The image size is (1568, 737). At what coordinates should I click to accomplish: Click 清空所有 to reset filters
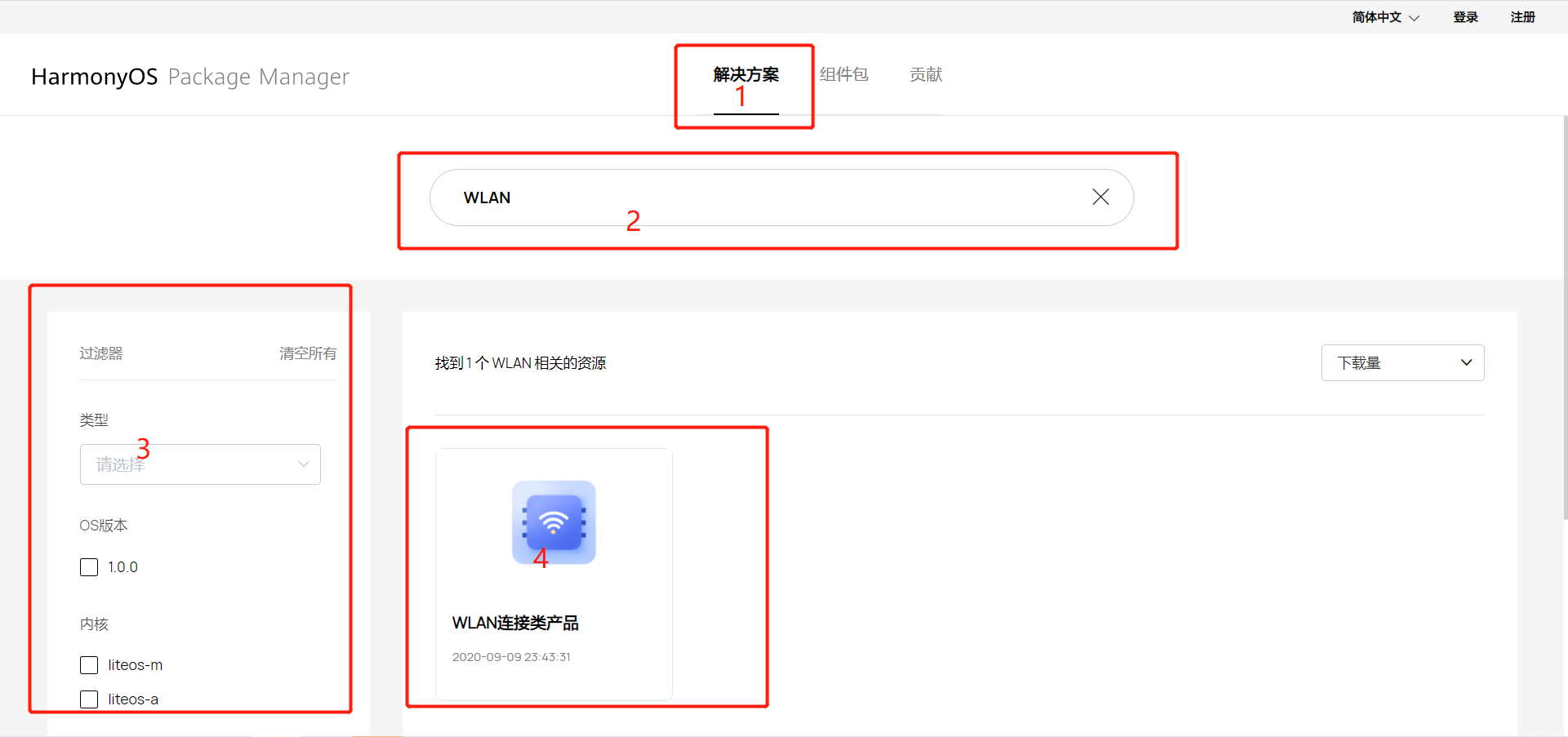[308, 353]
